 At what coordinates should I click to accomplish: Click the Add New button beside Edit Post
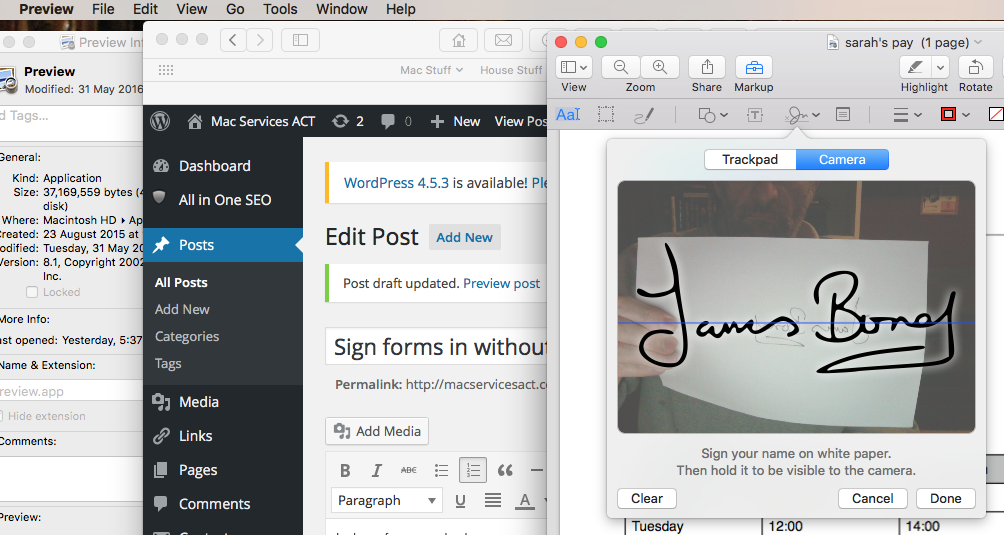point(464,237)
